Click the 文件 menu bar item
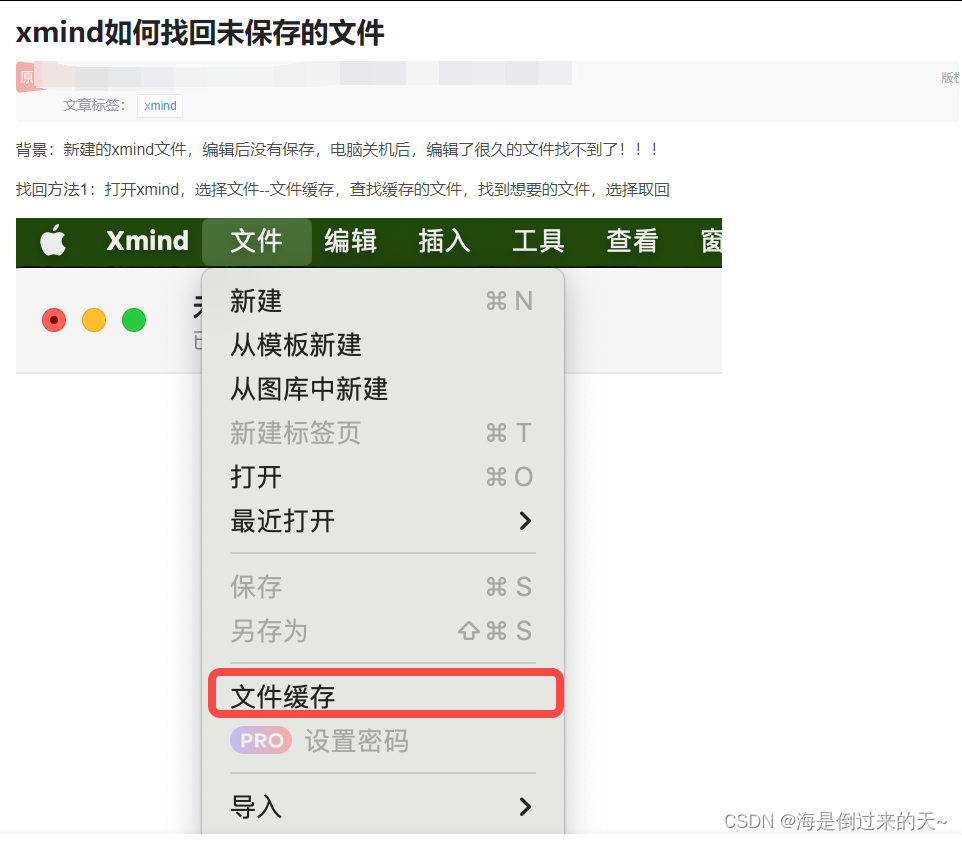Image resolution: width=962 pixels, height=841 pixels. tap(256, 241)
